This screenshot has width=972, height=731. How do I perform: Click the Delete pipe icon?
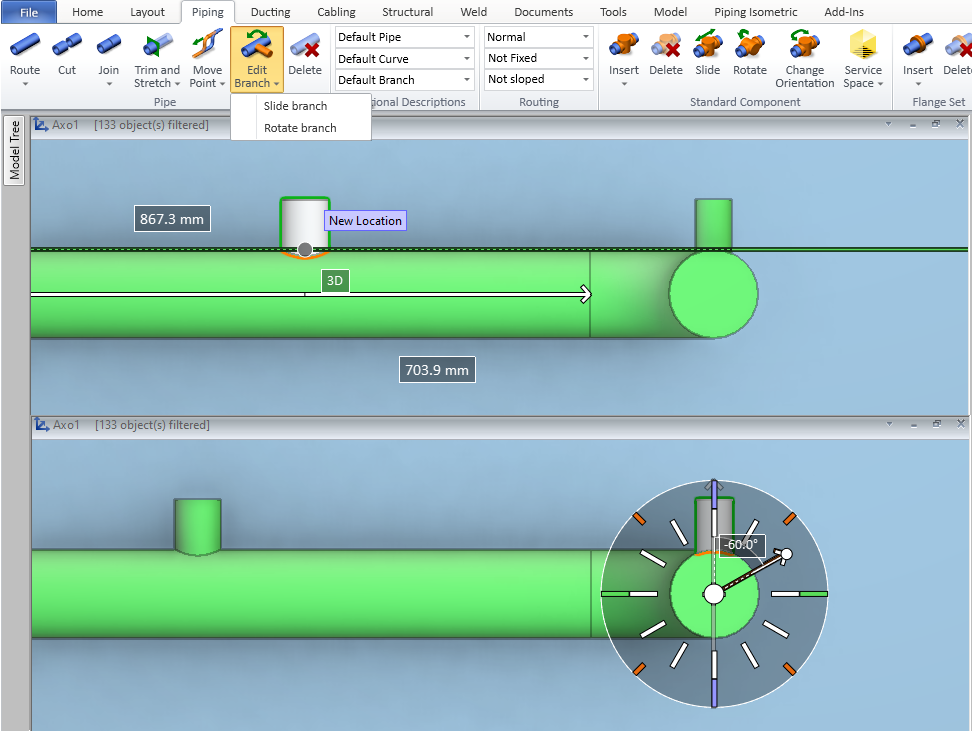coord(305,56)
